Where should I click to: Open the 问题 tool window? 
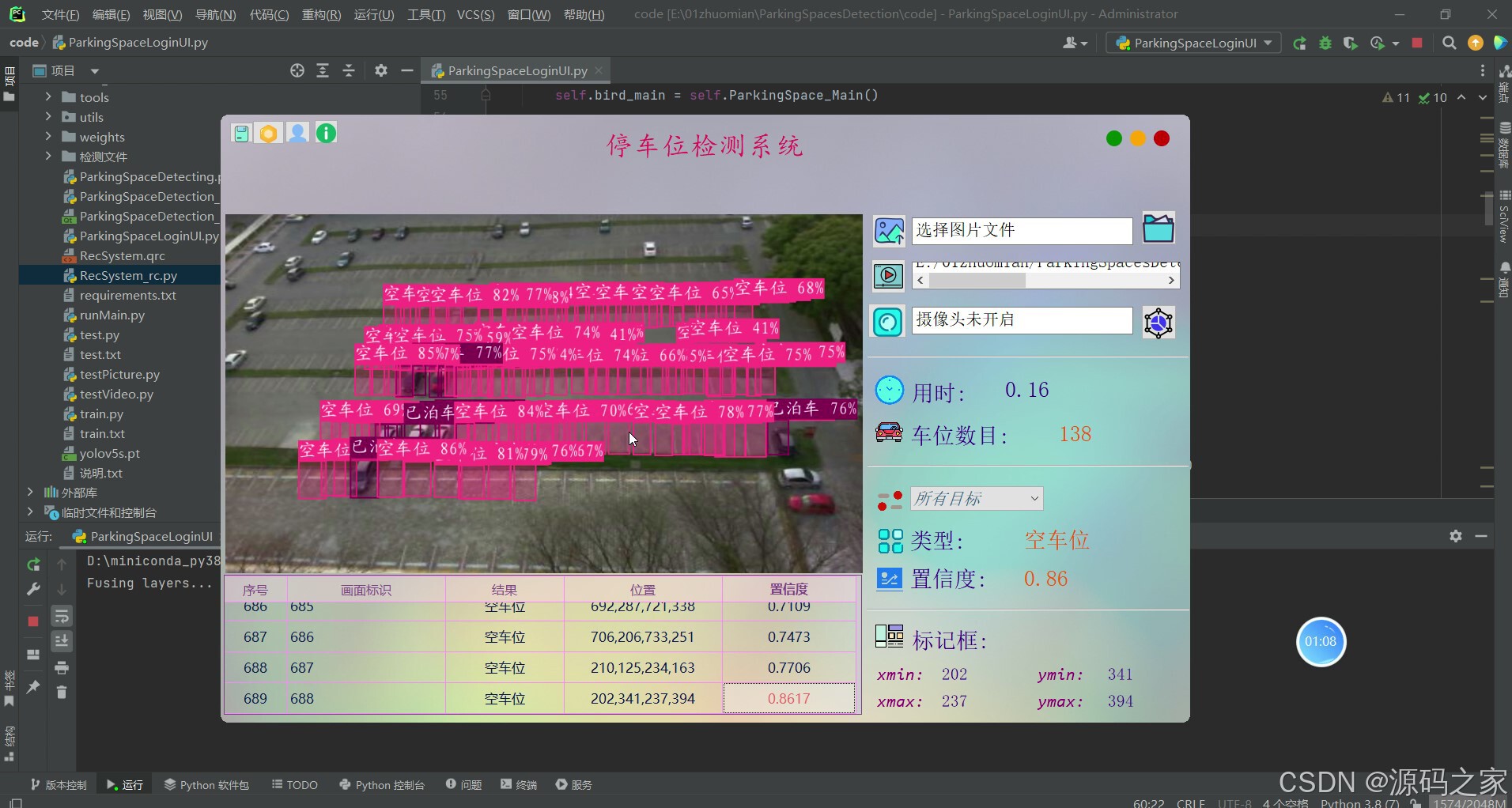[464, 784]
